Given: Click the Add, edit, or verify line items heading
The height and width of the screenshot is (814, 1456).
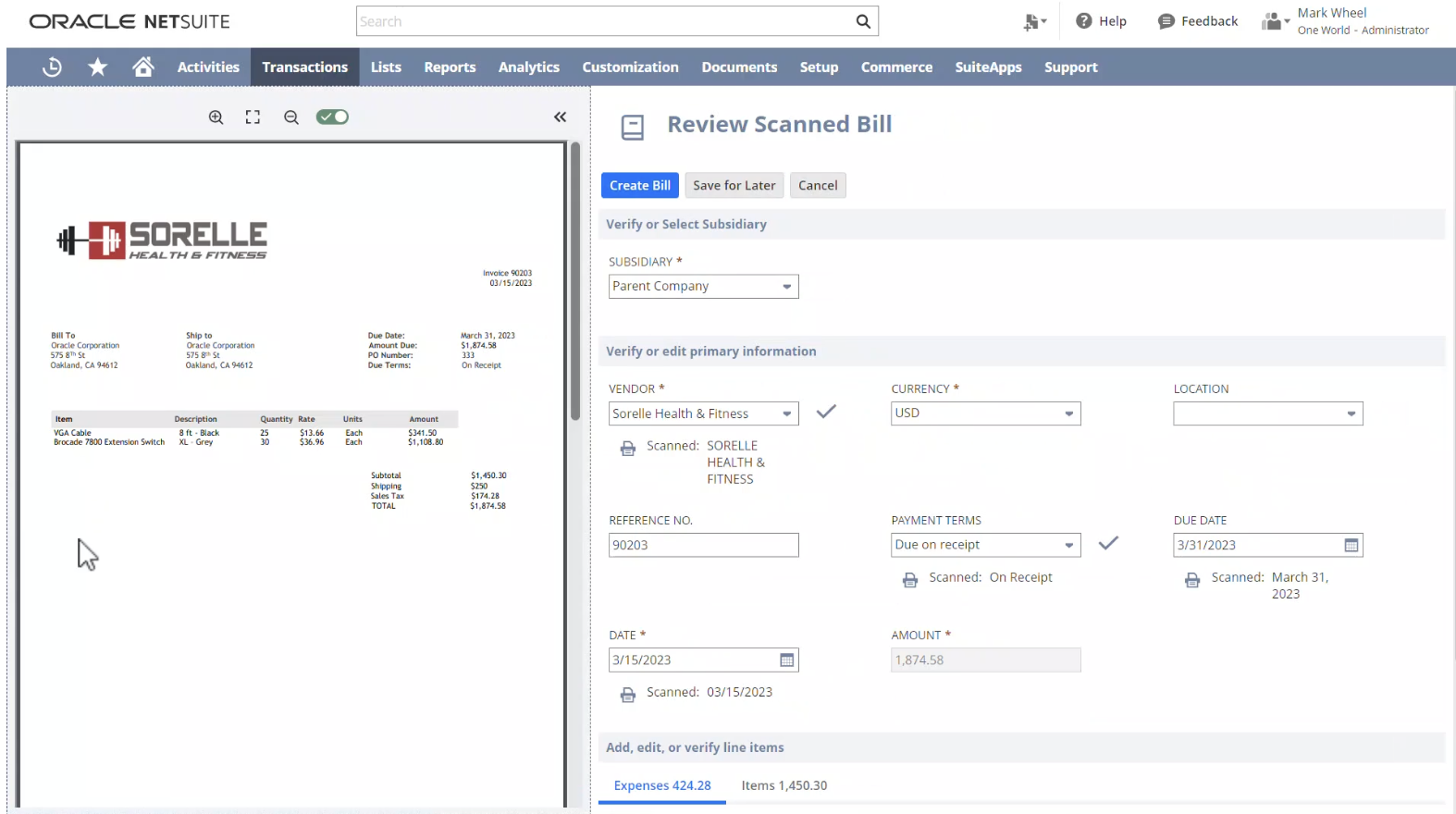Looking at the screenshot, I should (x=695, y=747).
